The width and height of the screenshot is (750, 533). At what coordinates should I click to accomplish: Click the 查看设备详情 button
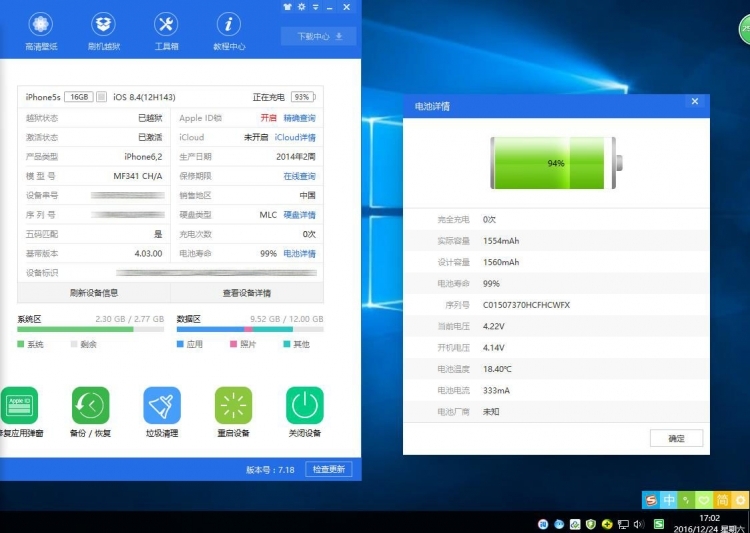(247, 293)
